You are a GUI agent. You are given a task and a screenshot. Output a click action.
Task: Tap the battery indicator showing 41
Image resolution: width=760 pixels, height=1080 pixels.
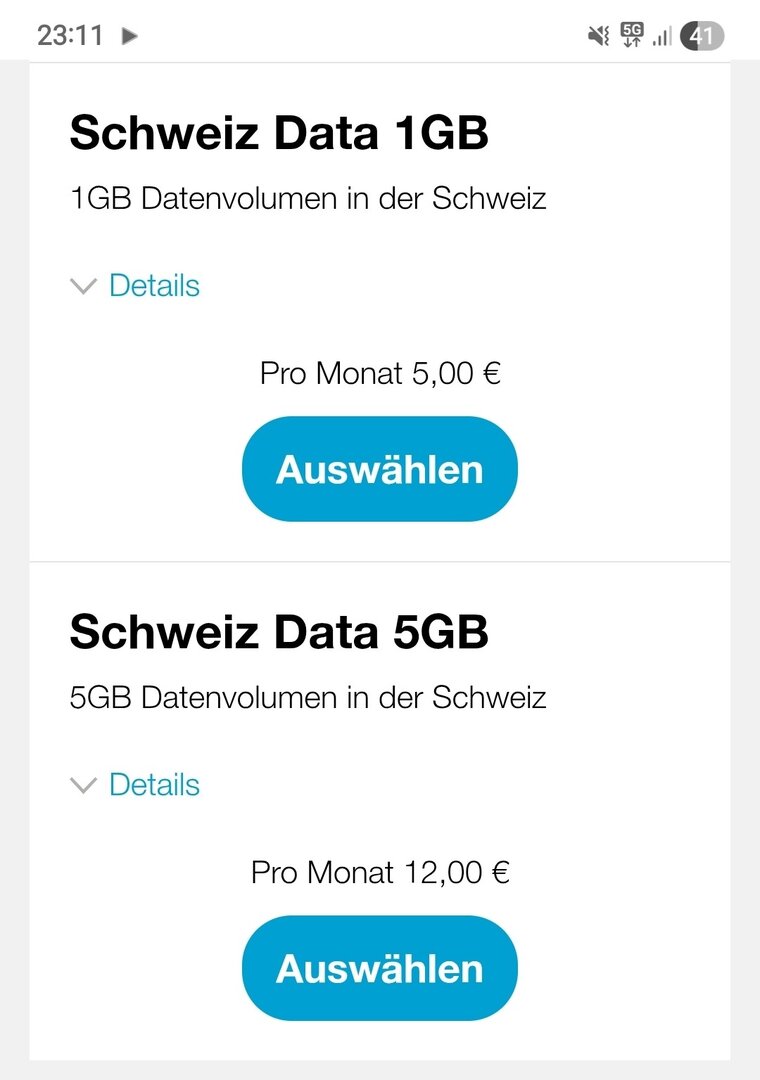702,36
